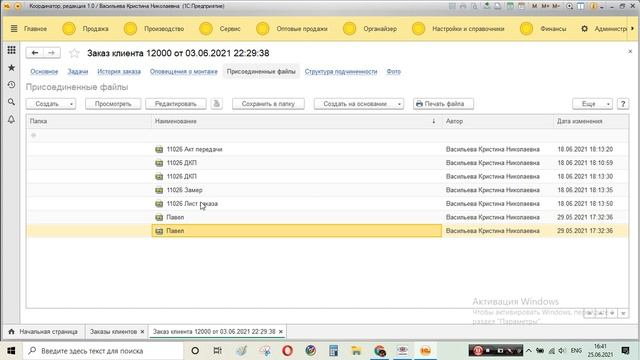Show hidden tray icons with the chevron
The width and height of the screenshot is (640, 360).
pos(529,351)
